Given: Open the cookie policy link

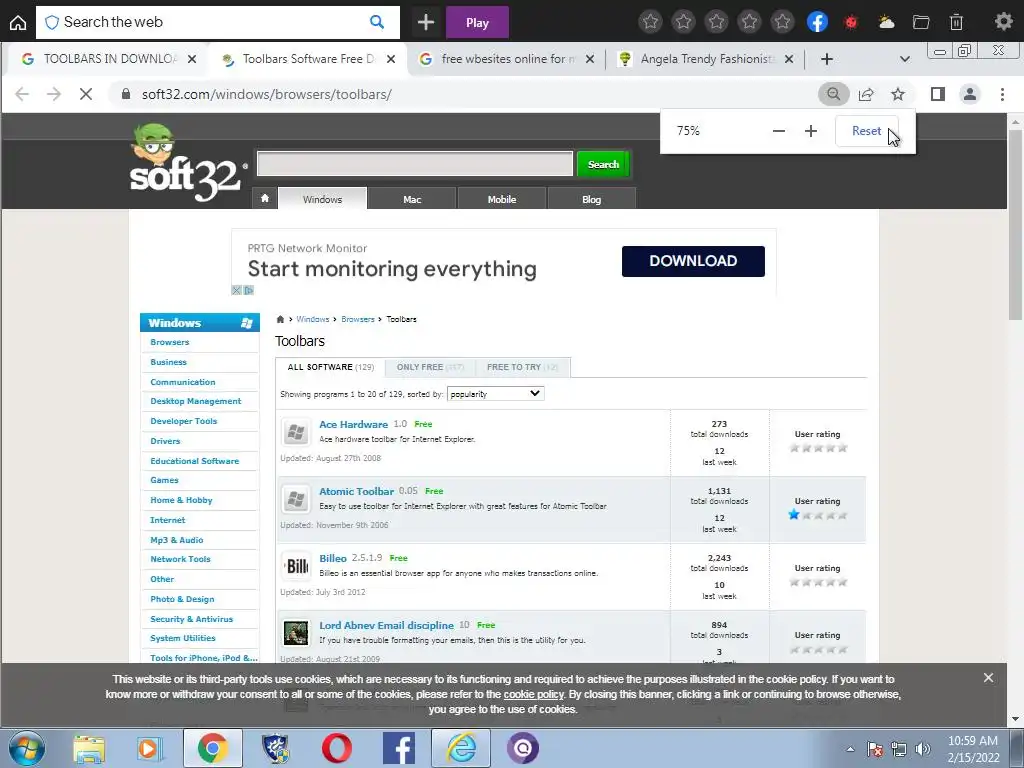Looking at the screenshot, I should [x=534, y=694].
